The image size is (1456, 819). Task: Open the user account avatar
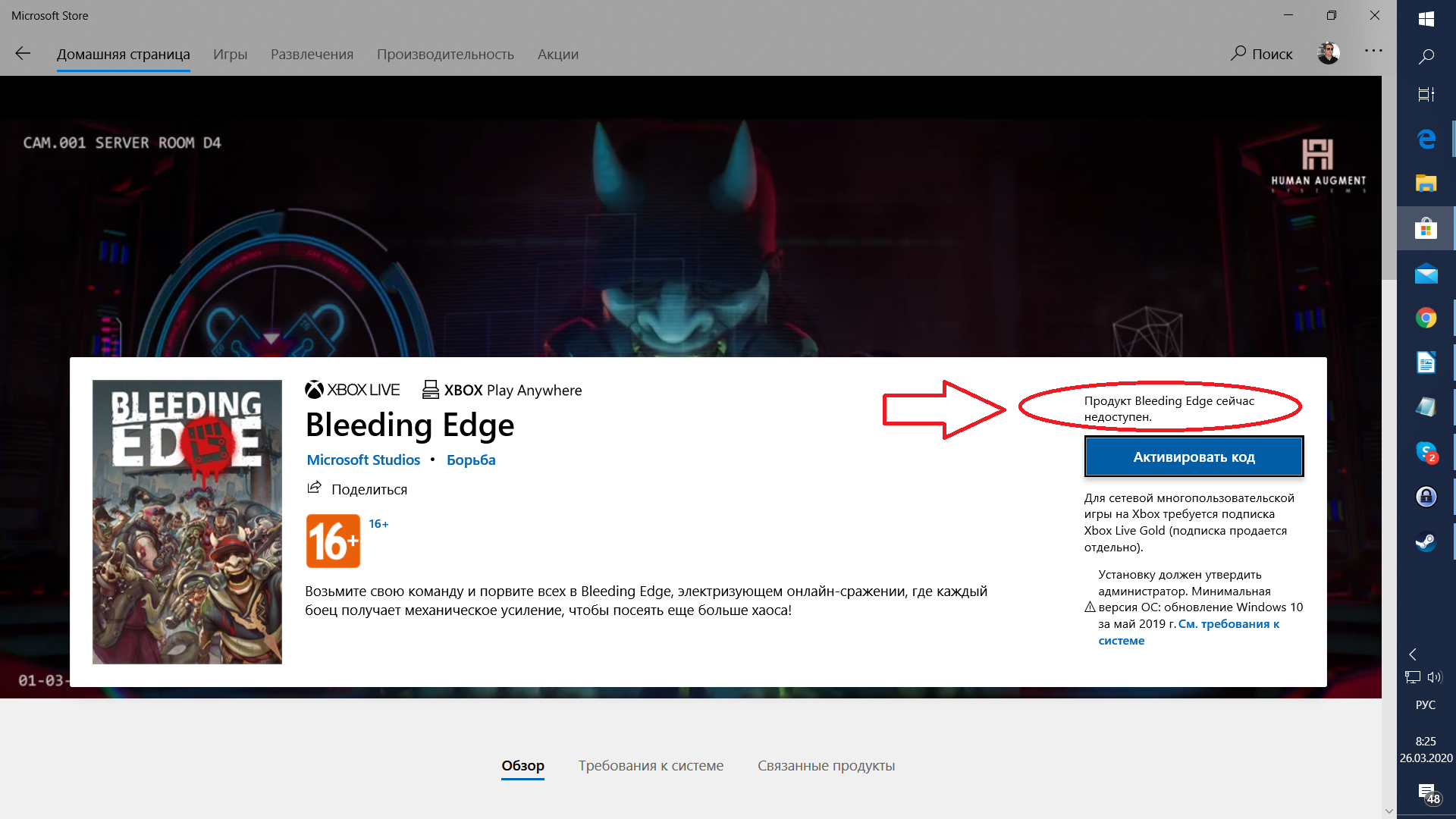click(x=1329, y=53)
